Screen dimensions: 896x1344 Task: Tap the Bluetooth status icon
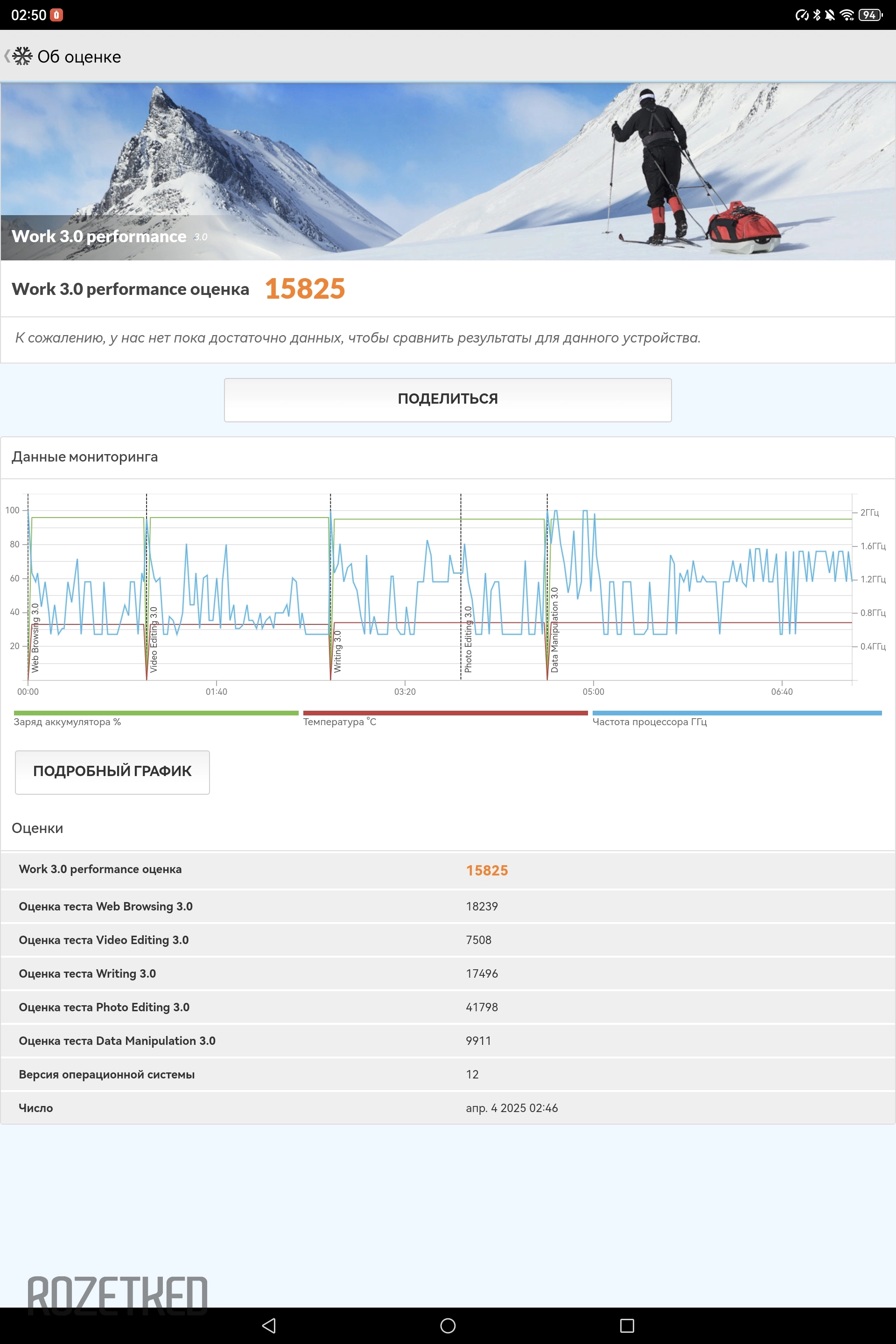[x=817, y=15]
